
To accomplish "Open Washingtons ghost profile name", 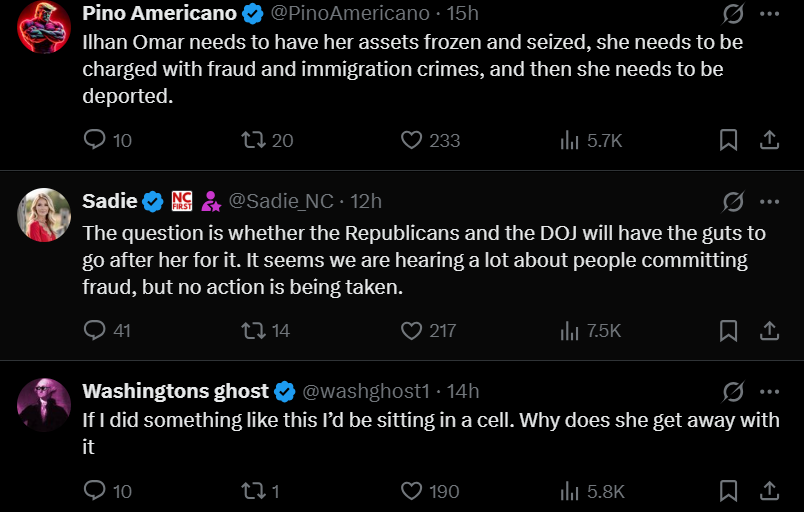I will click(x=175, y=390).
